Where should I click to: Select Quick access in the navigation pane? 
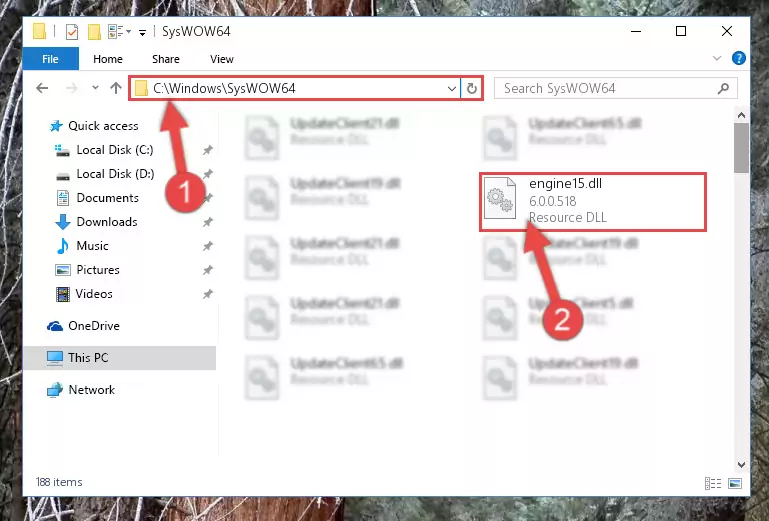[x=103, y=126]
